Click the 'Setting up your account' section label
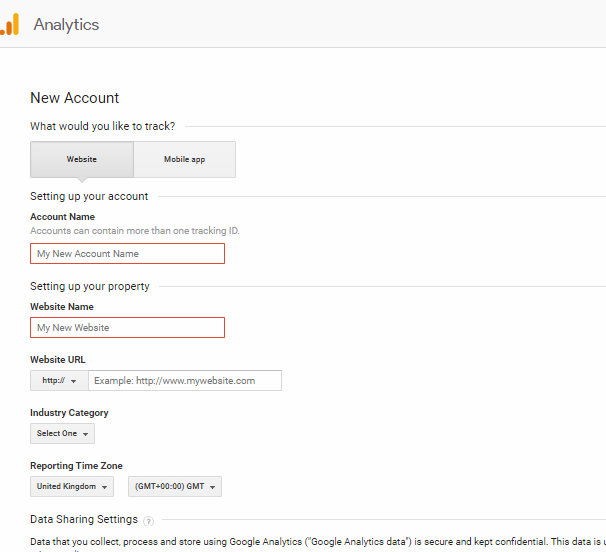Viewport: 606px width, 552px height. click(x=89, y=196)
